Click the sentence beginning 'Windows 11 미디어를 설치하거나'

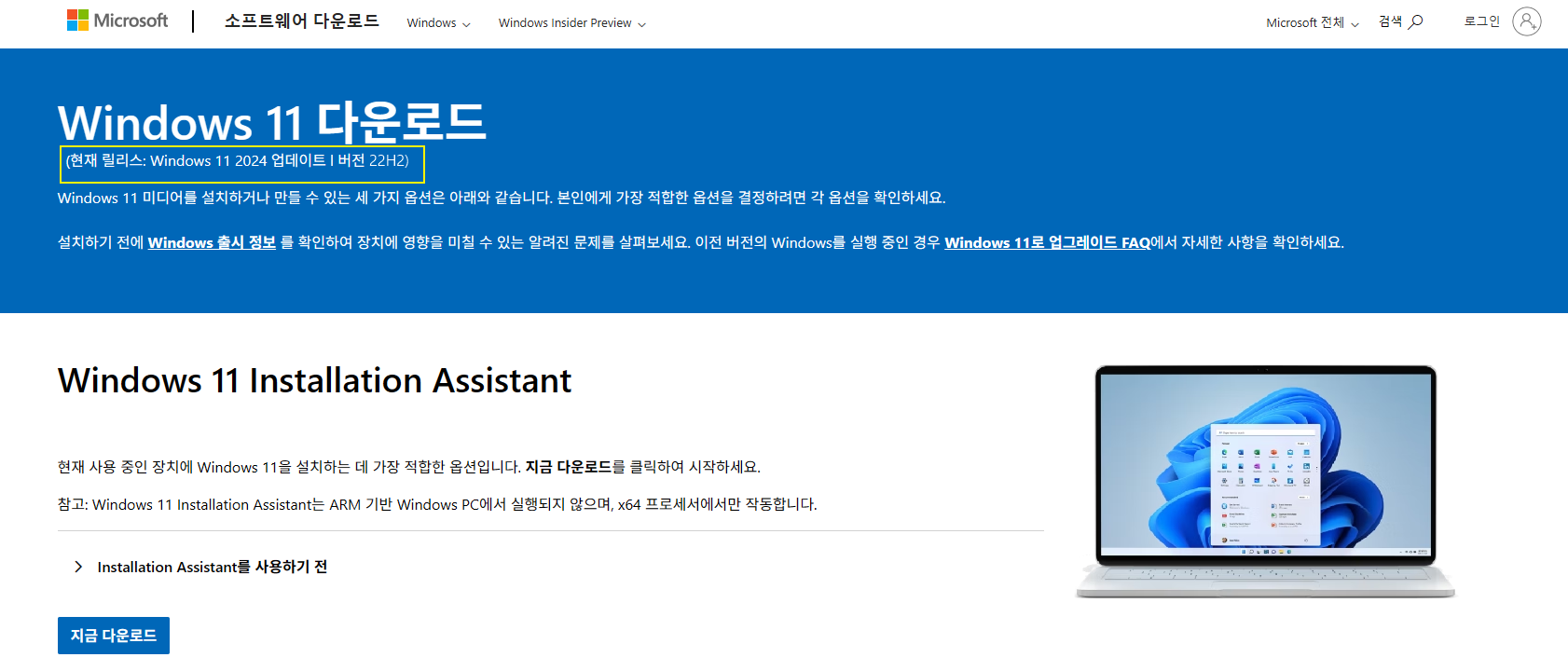502,198
